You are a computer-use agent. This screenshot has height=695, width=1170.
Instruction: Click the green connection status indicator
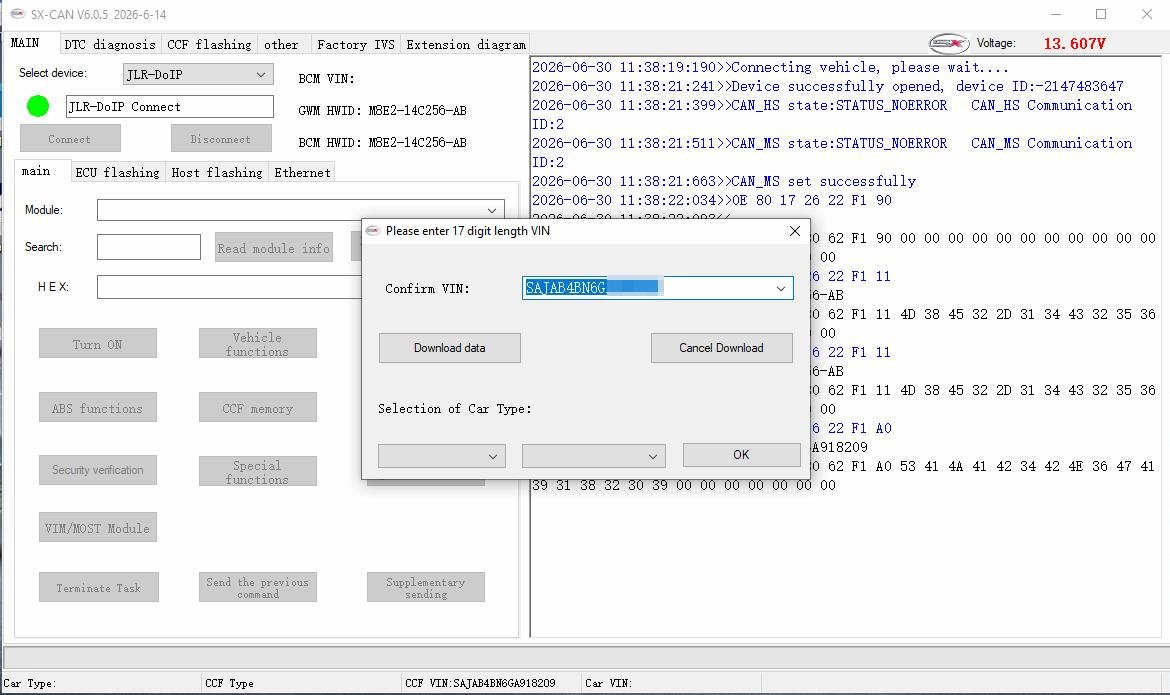[x=37, y=106]
